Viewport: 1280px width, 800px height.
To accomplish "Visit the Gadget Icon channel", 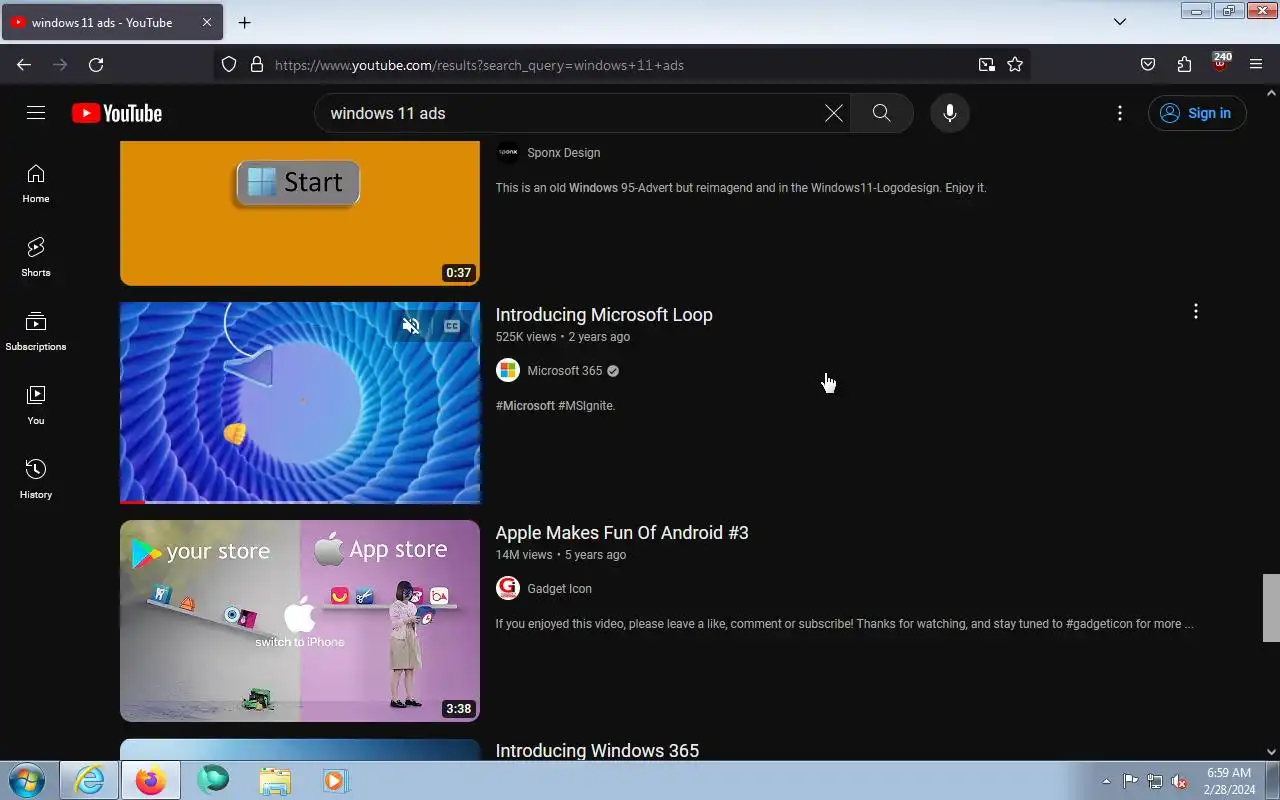I will (x=559, y=589).
